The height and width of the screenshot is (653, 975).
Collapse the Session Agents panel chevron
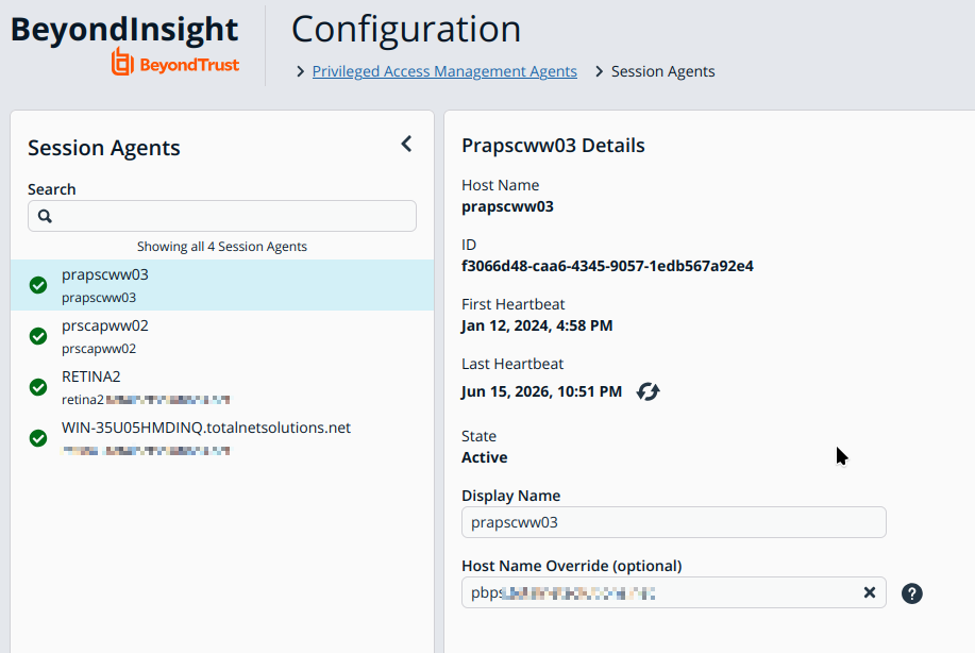click(x=406, y=144)
